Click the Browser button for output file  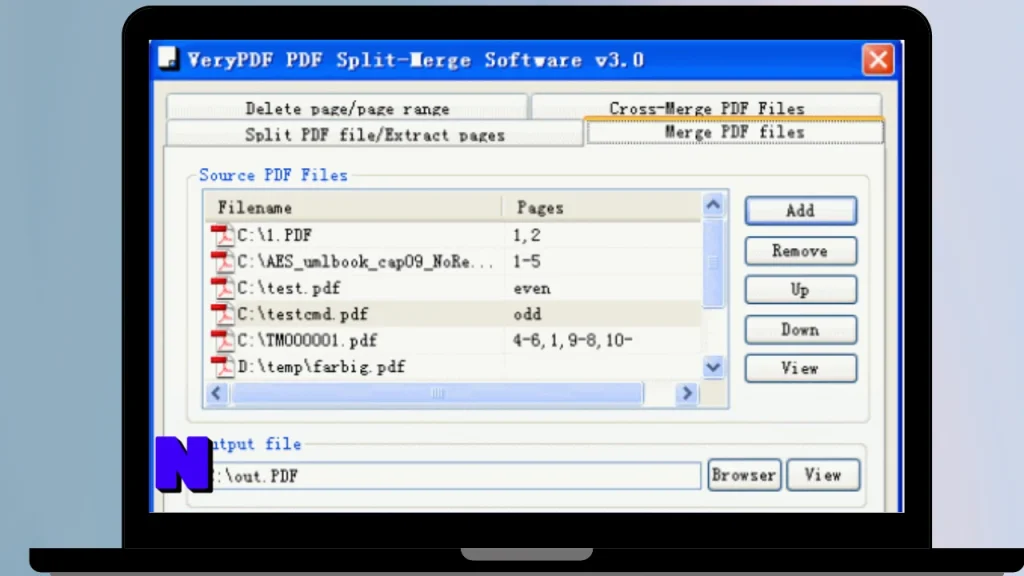(x=744, y=475)
